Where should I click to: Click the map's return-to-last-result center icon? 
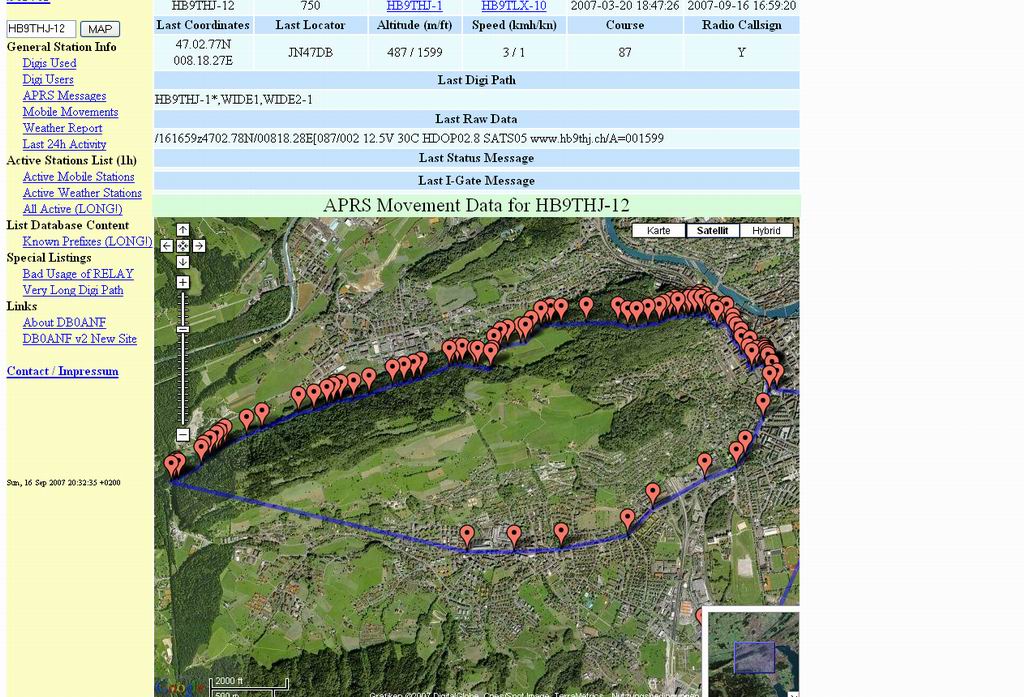point(183,246)
